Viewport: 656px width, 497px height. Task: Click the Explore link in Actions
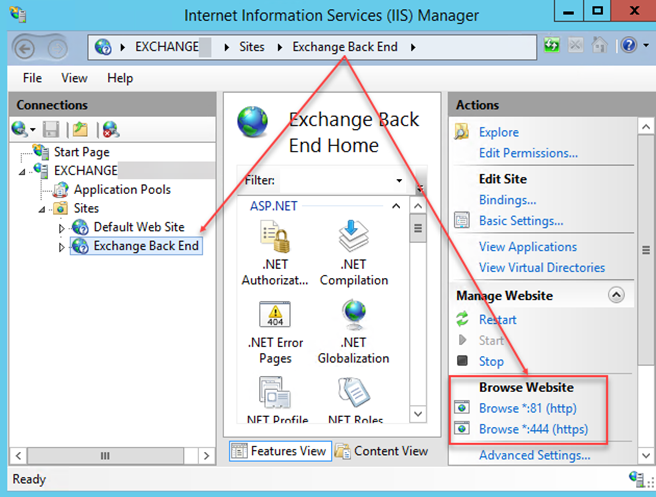tap(499, 132)
